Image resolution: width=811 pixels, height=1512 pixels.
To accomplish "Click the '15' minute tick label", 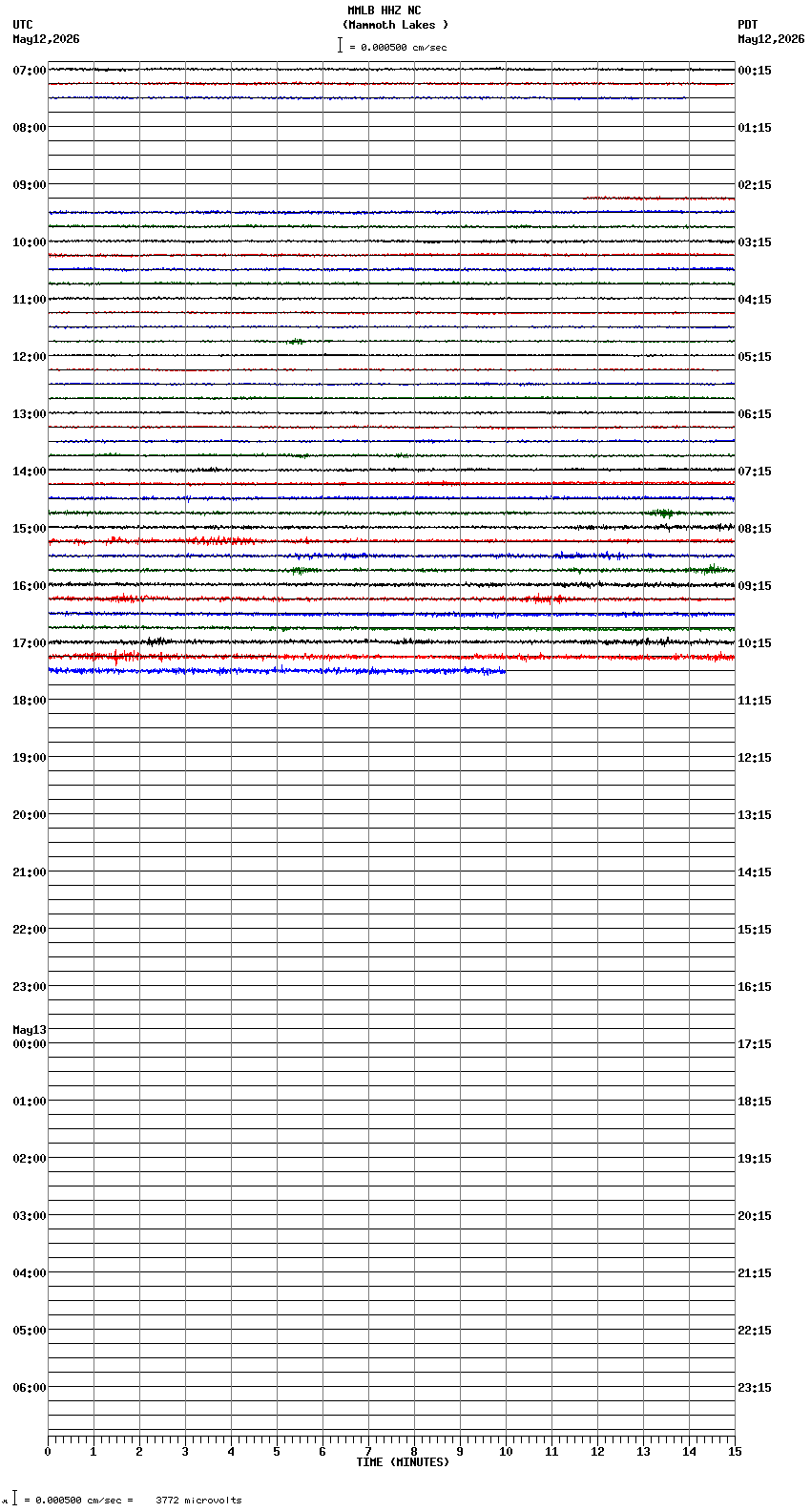I will tap(735, 1452).
